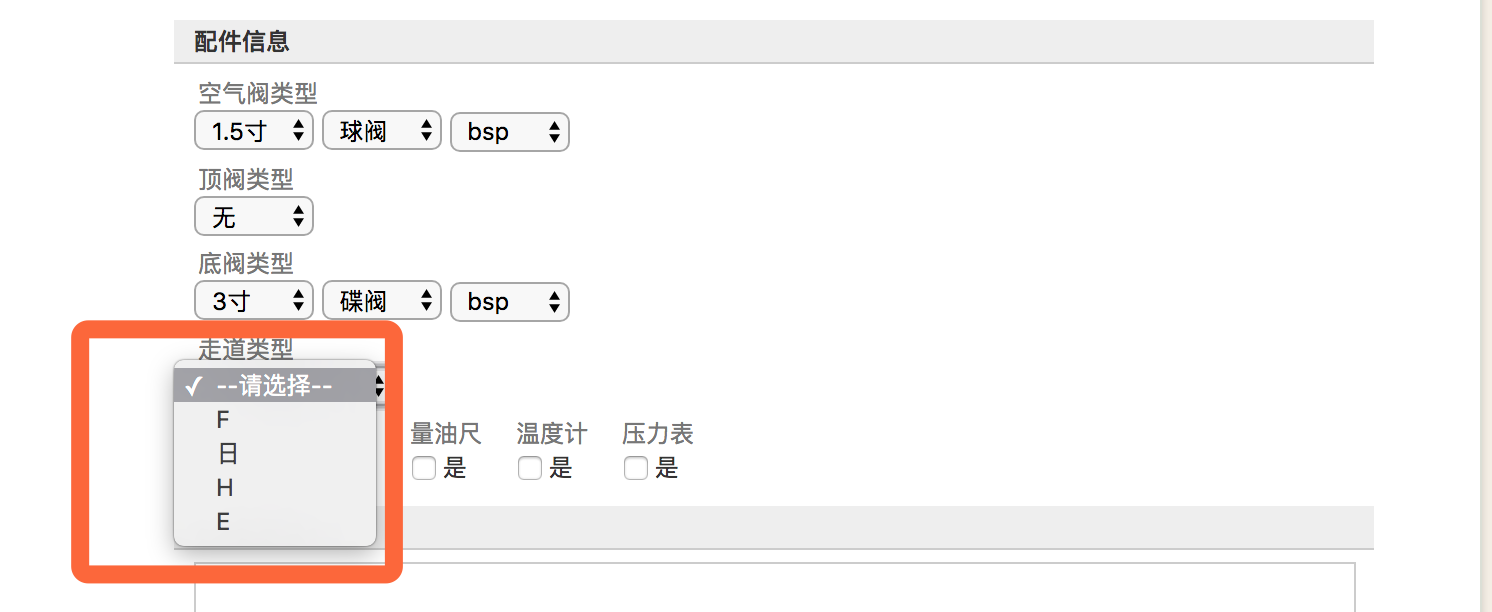Click the 顶阀类型 field label
Image resolution: width=1492 pixels, height=612 pixels.
click(x=246, y=179)
